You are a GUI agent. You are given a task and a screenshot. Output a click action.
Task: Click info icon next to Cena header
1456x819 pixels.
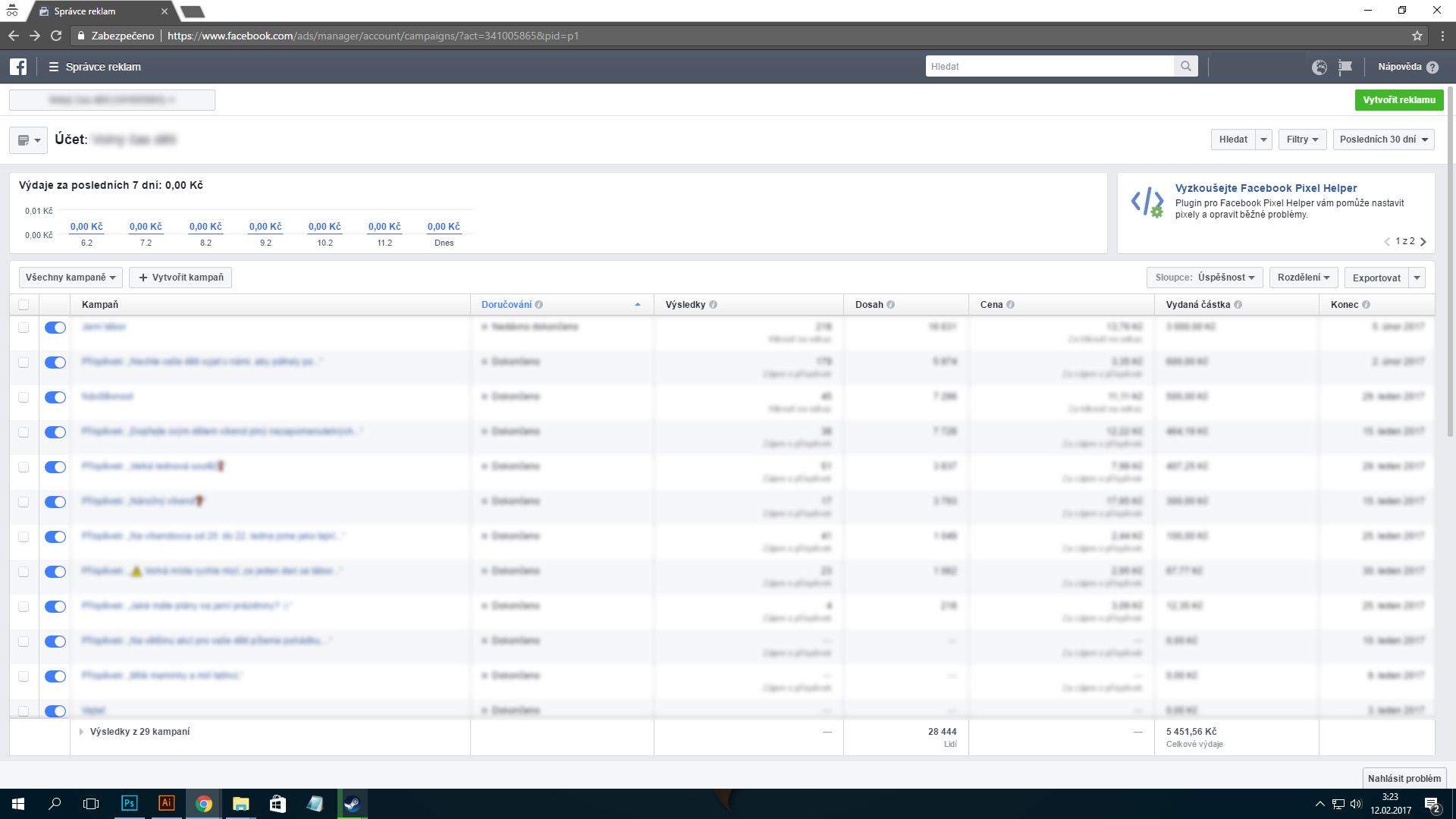click(x=1011, y=305)
